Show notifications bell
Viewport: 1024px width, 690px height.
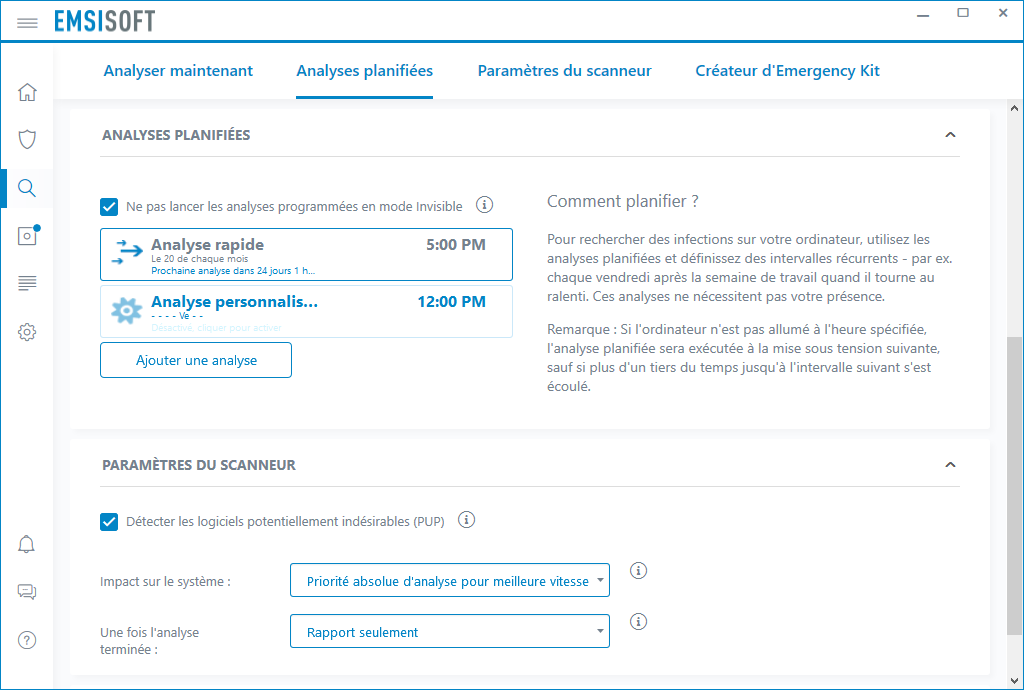click(x=26, y=544)
